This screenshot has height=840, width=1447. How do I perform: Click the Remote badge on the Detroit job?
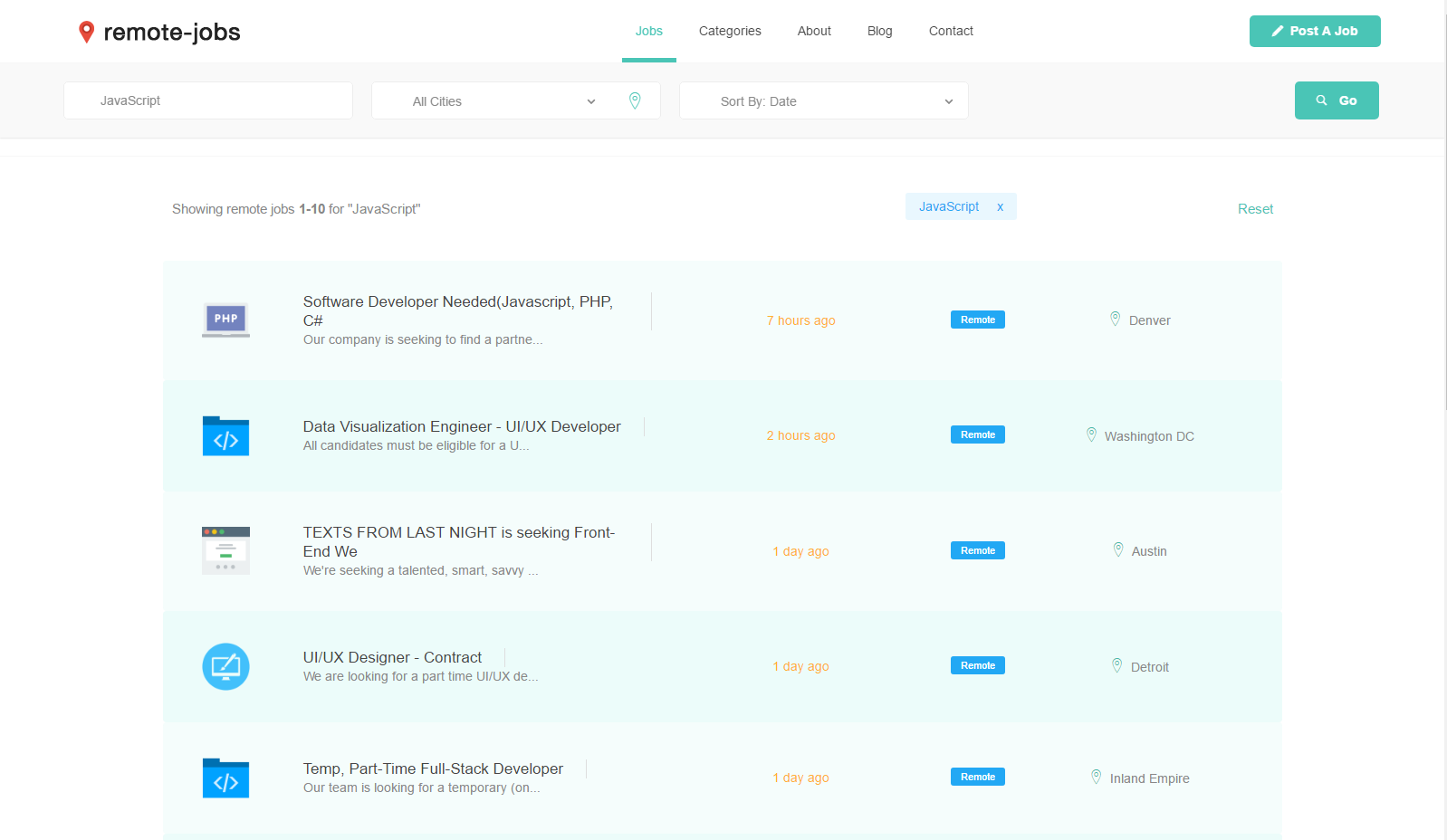coord(978,665)
